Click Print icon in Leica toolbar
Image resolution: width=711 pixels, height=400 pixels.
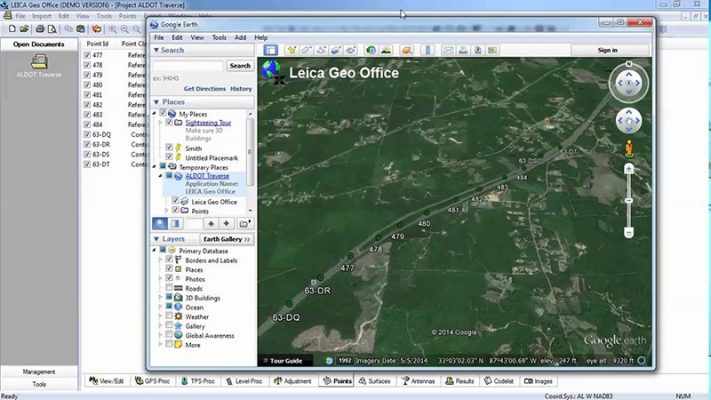pos(40,29)
